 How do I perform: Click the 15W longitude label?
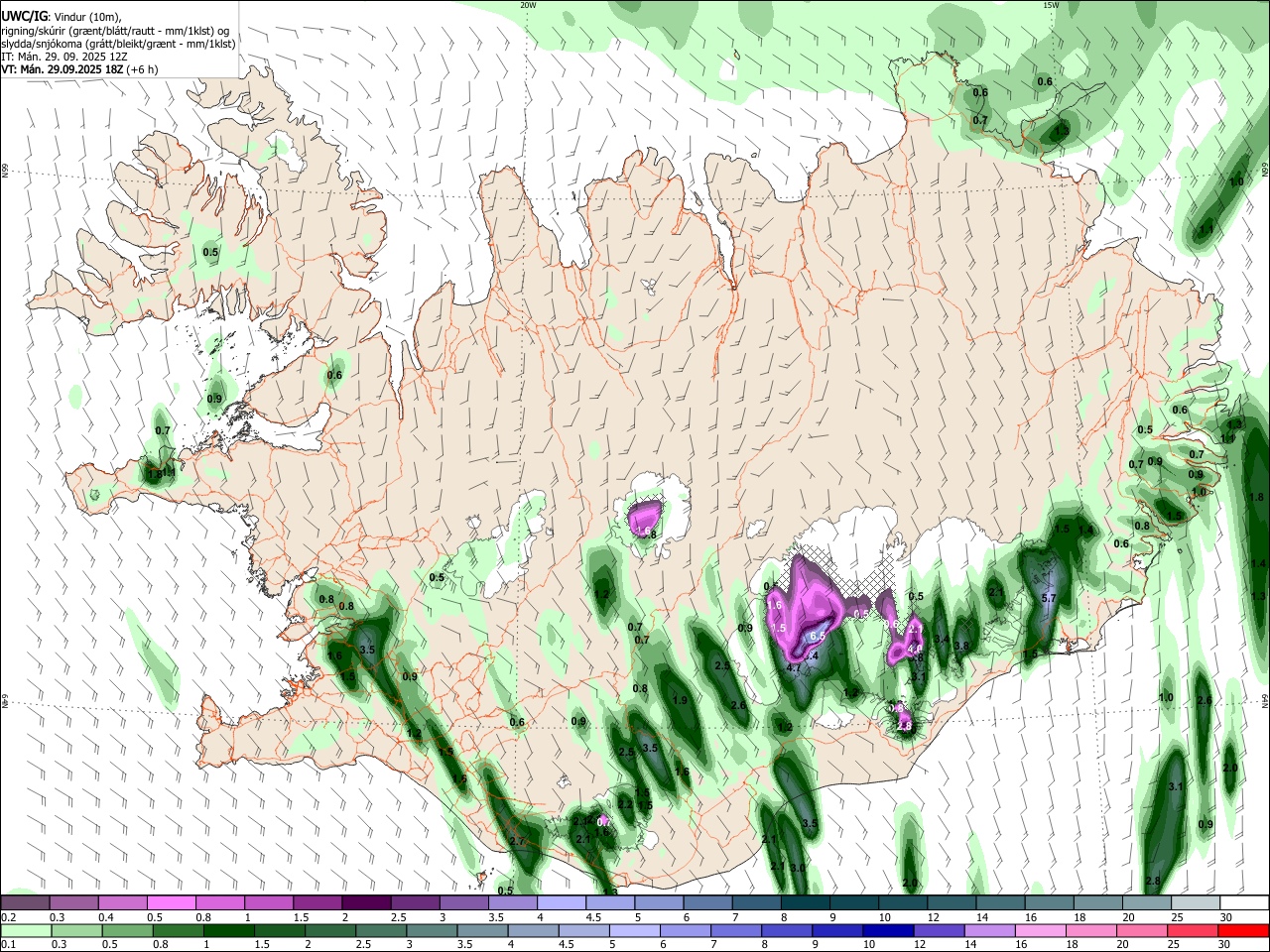(x=1052, y=5)
